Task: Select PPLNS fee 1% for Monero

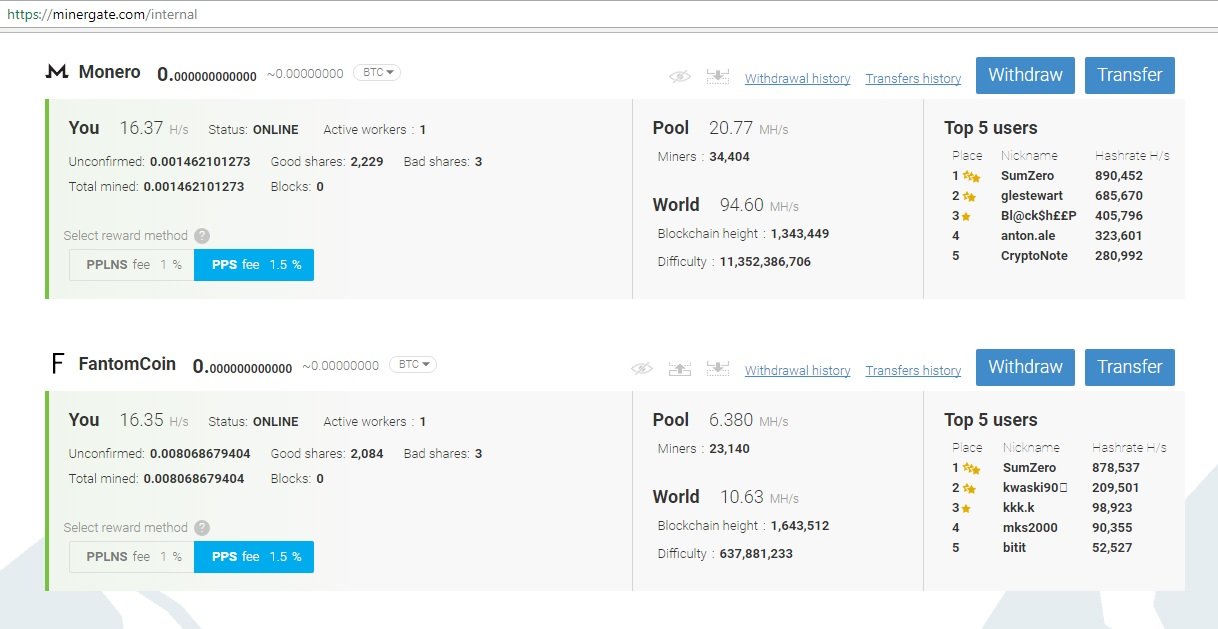Action: pyautogui.click(x=131, y=265)
